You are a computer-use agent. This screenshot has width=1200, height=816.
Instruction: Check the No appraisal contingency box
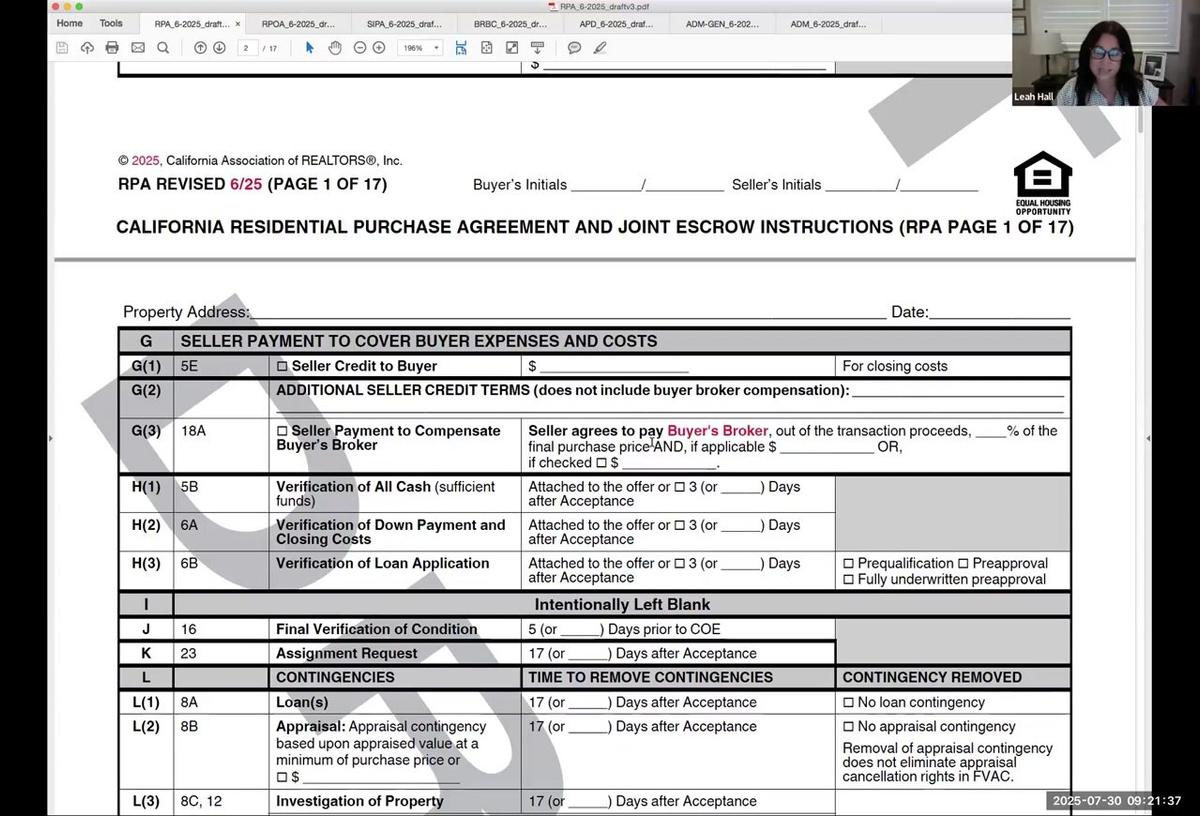[849, 726]
